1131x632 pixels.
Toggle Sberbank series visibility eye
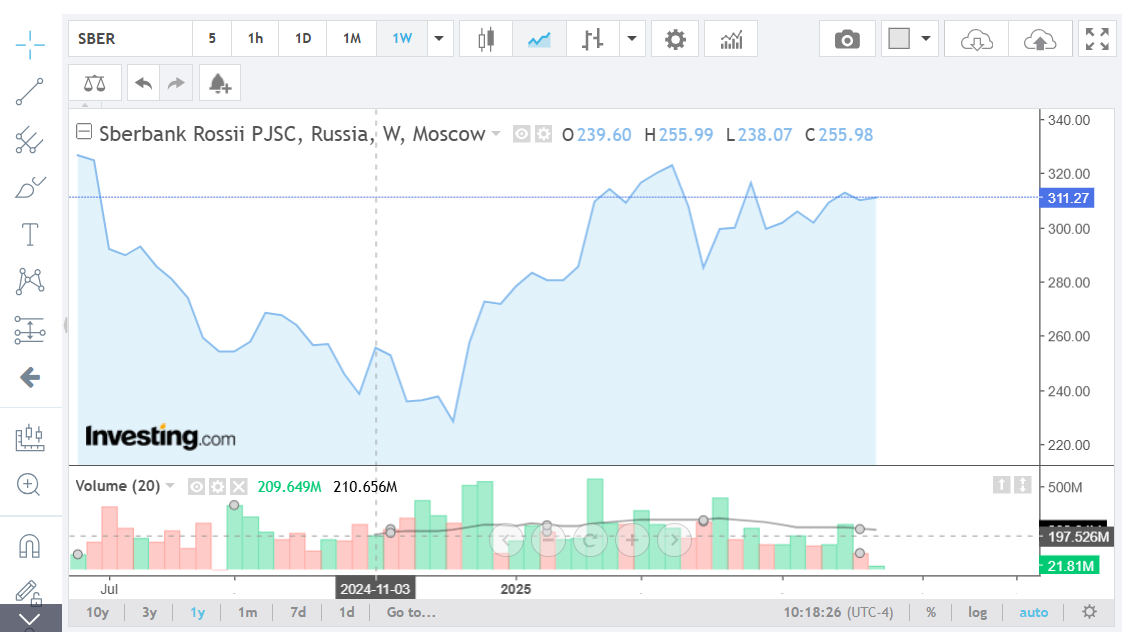click(x=522, y=133)
